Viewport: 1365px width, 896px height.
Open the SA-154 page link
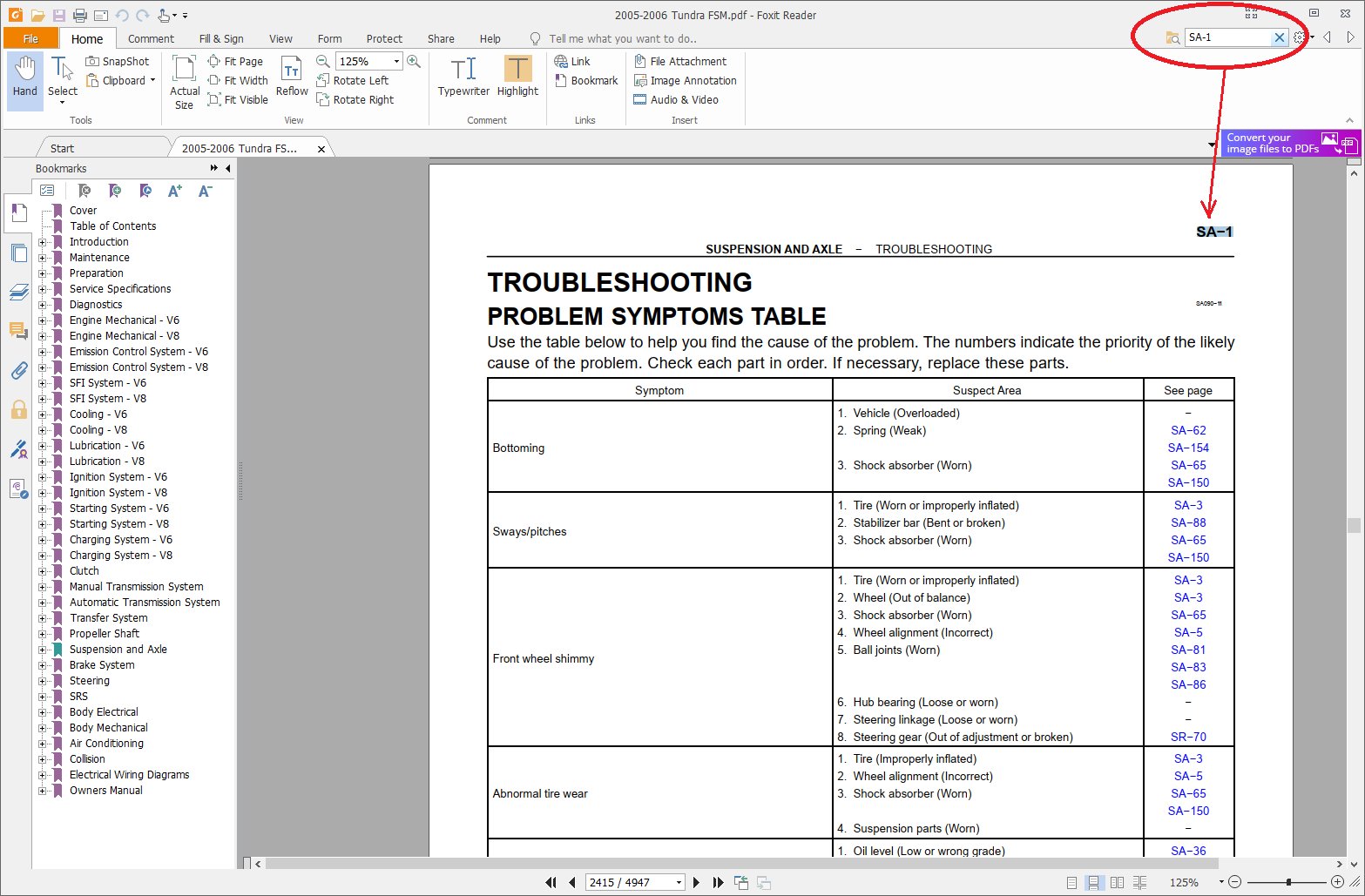[x=1188, y=448]
